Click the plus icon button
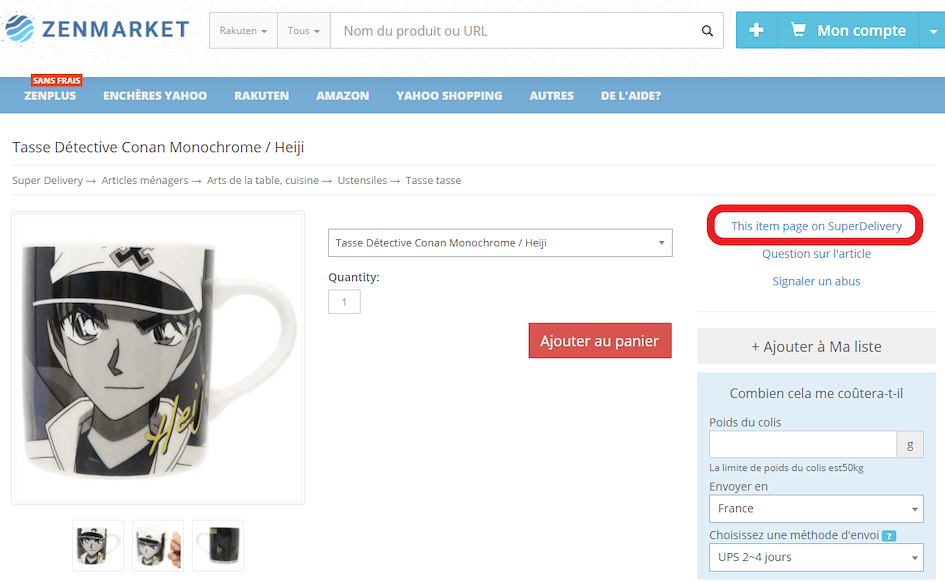 [x=756, y=30]
